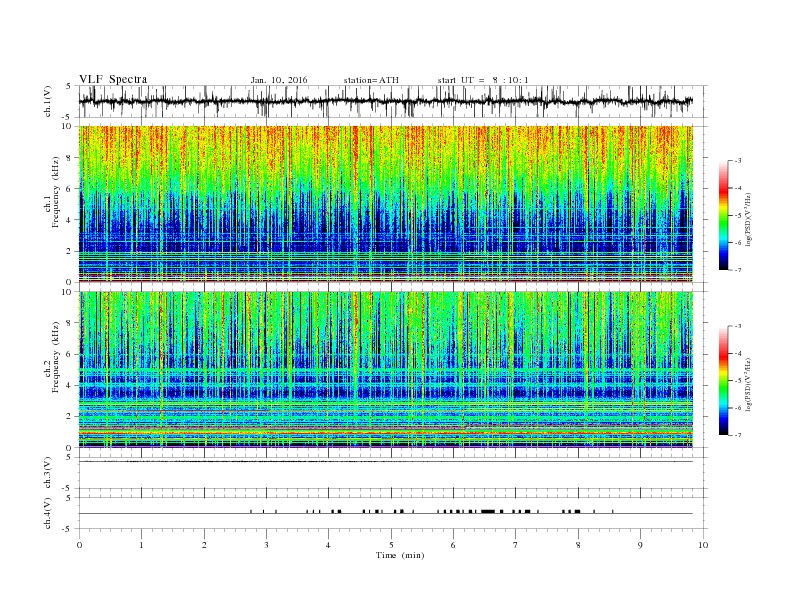Screen dimensions: 792x612
Task: Click the "station=ATH" header label
Action: (x=371, y=80)
